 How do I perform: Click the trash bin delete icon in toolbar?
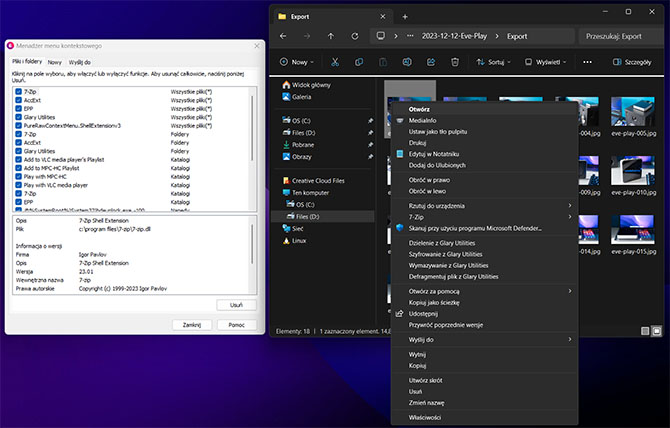455,62
